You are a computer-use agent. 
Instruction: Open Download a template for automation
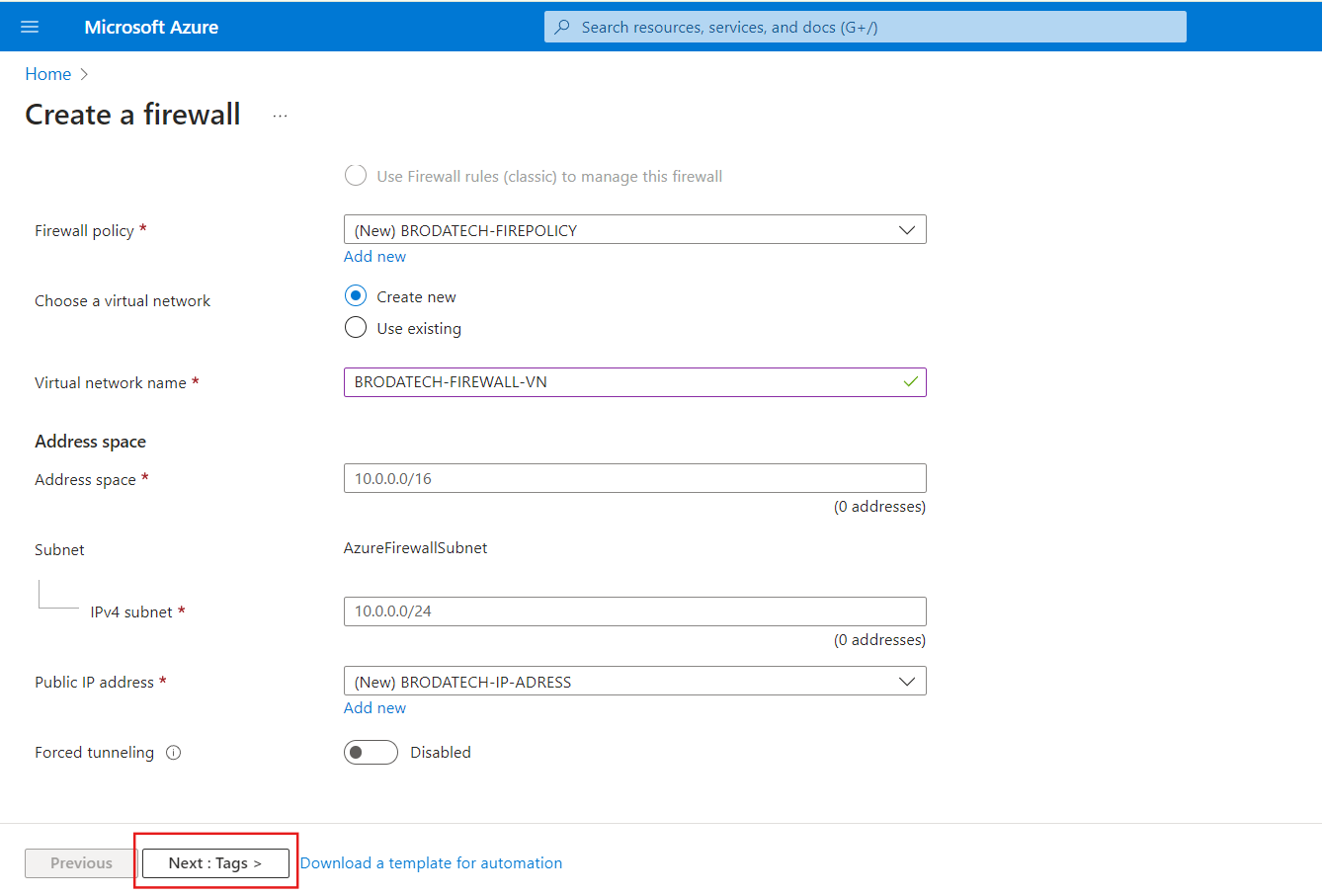[432, 863]
